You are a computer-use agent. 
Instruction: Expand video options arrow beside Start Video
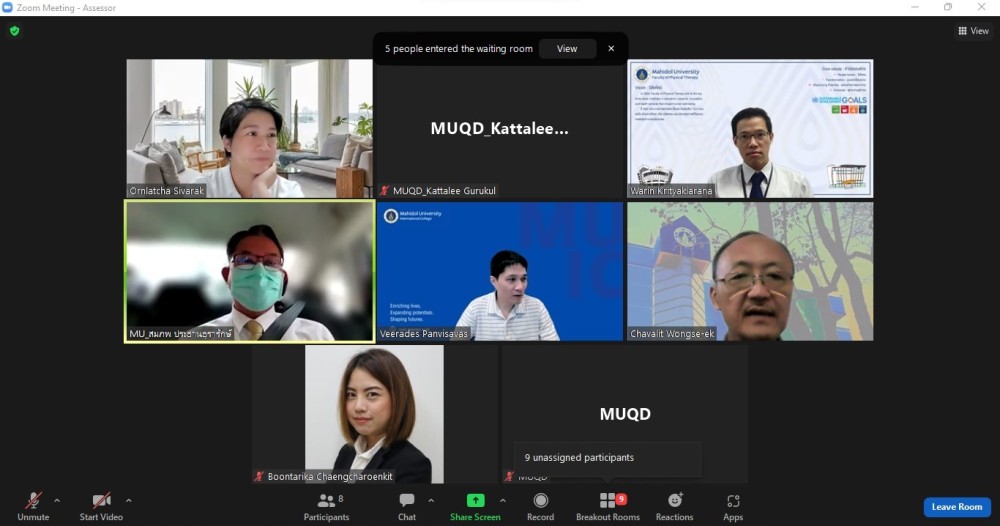[129, 500]
